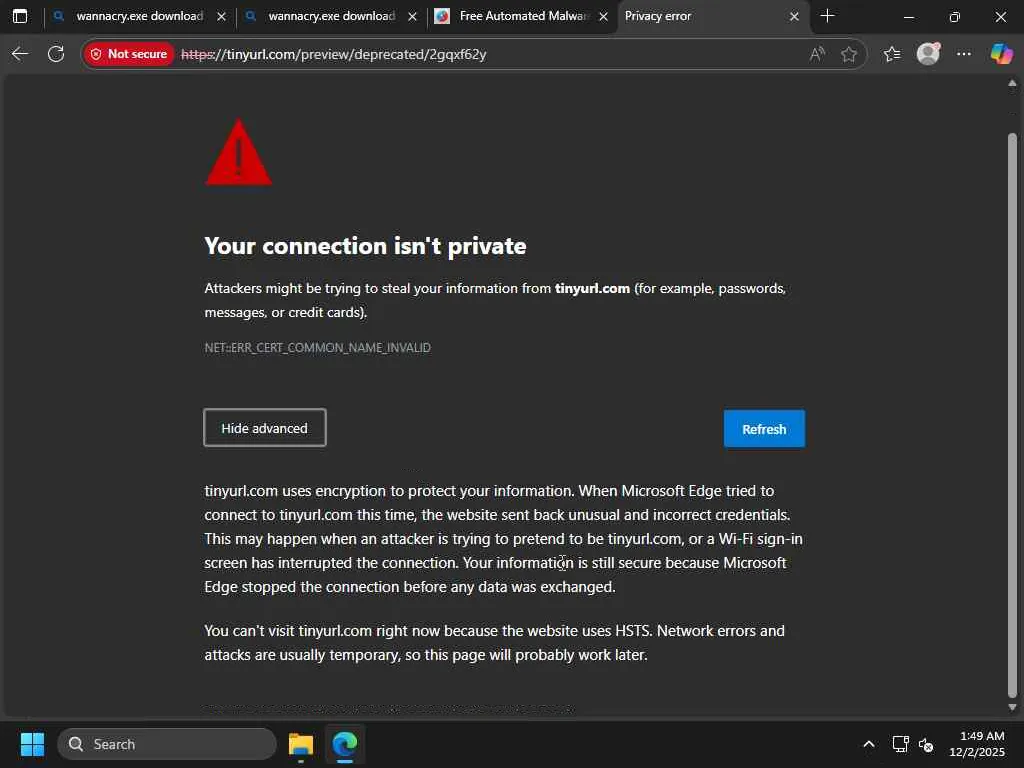Go back using the back arrow
Image resolution: width=1024 pixels, height=768 pixels.
(20, 54)
